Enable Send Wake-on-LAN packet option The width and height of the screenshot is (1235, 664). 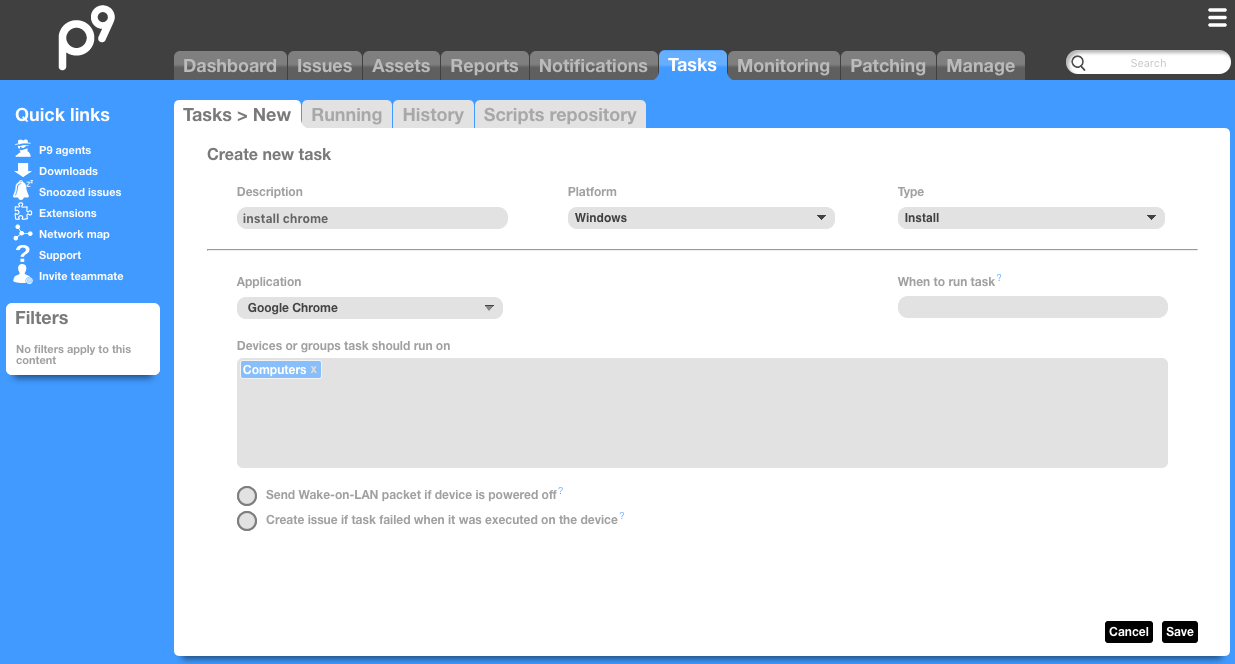tap(247, 496)
